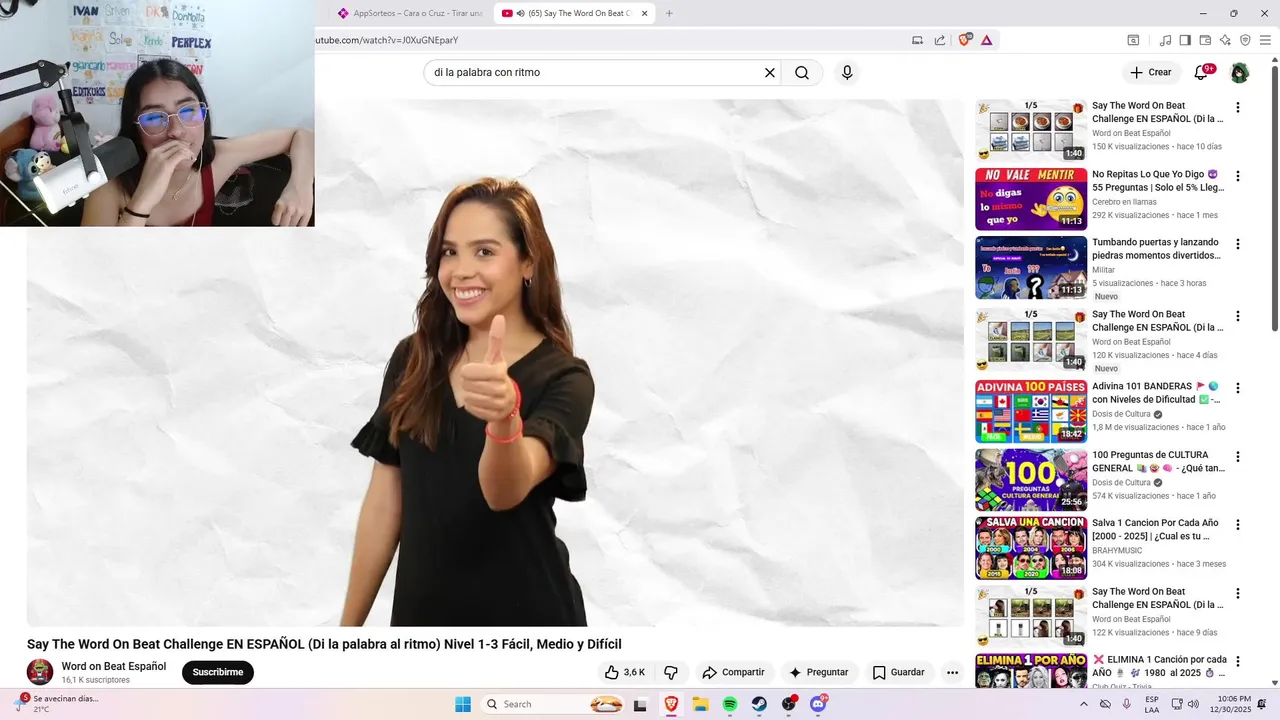Switch to the AppSorteos Cara o Cruz tab
This screenshot has width=1280, height=720.
tap(411, 13)
